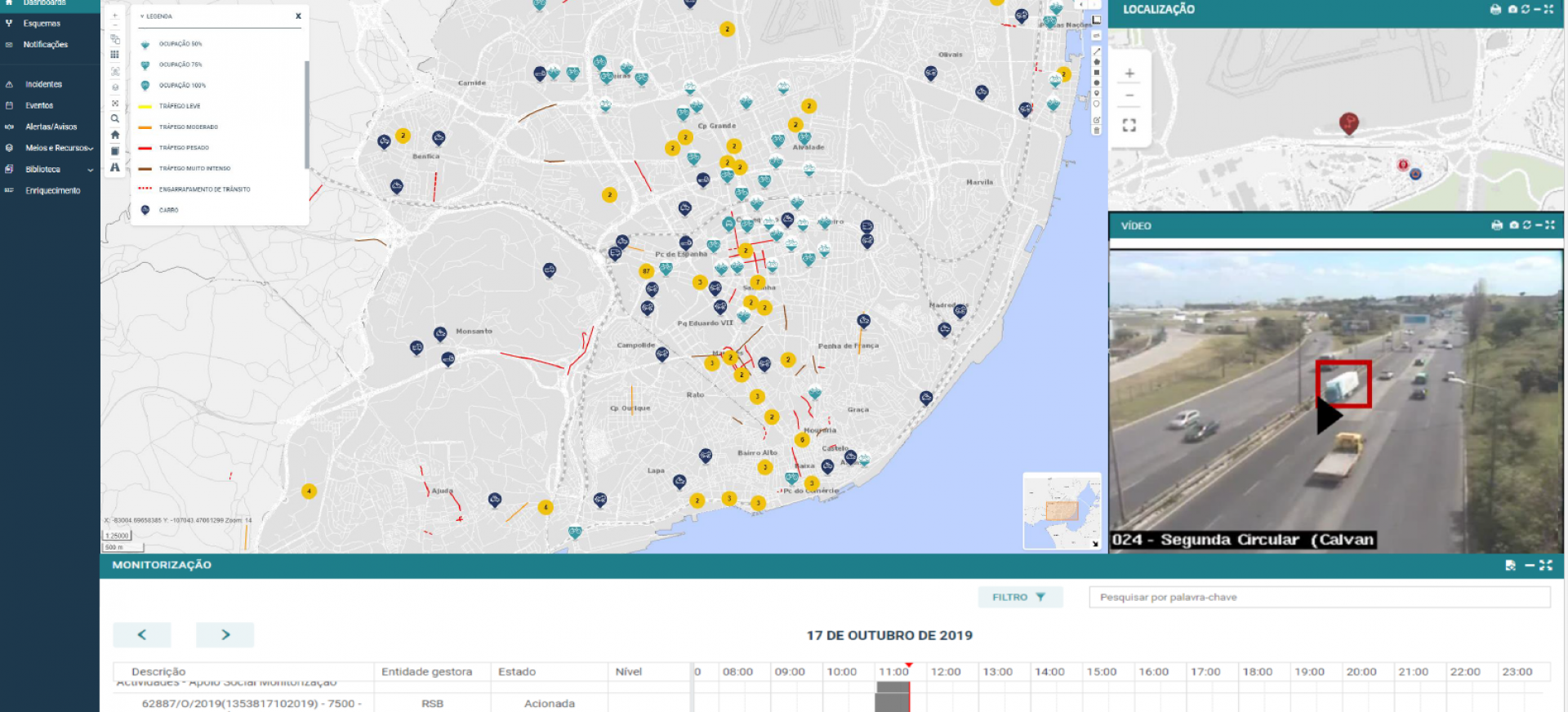The height and width of the screenshot is (712, 1568).
Task: Click the export icon in Monitorização header
Action: (x=1510, y=565)
